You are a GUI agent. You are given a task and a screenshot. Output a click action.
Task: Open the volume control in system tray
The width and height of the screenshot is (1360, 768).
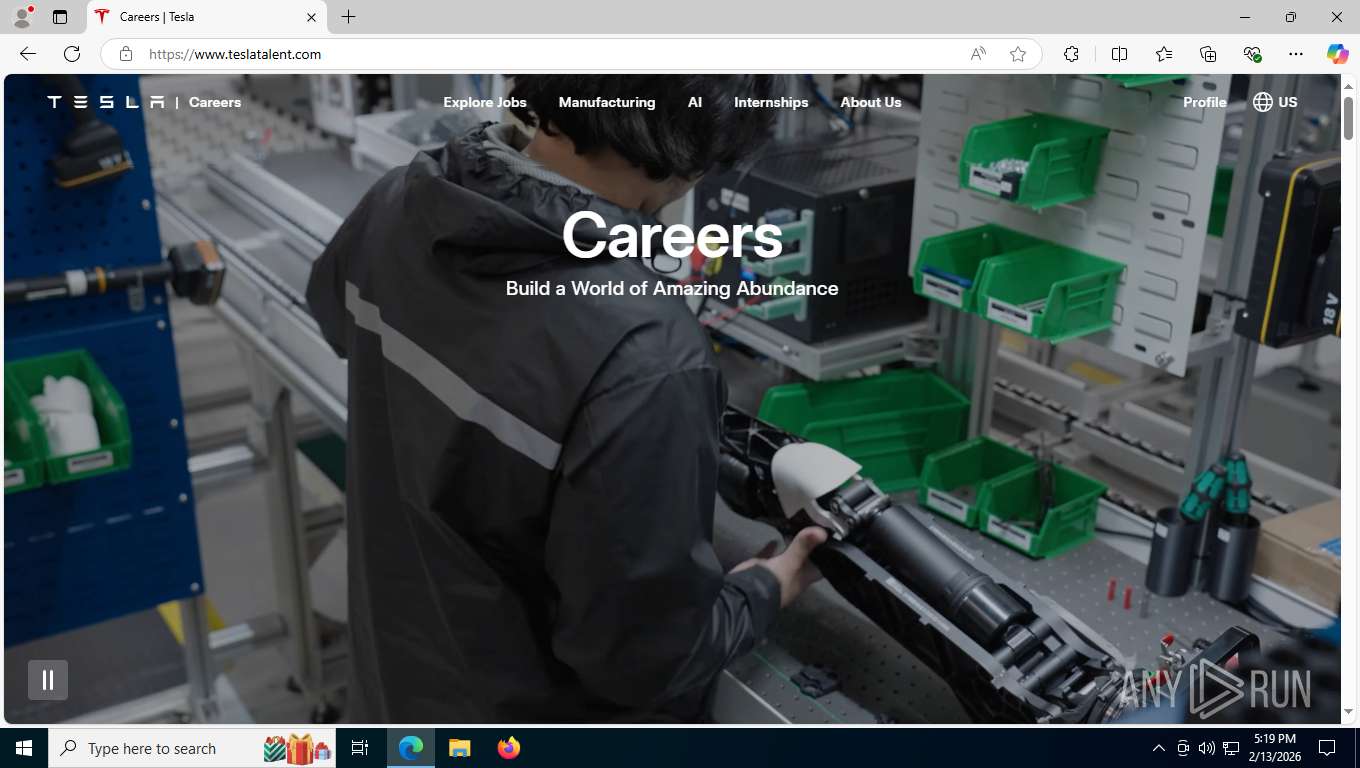coord(1207,748)
